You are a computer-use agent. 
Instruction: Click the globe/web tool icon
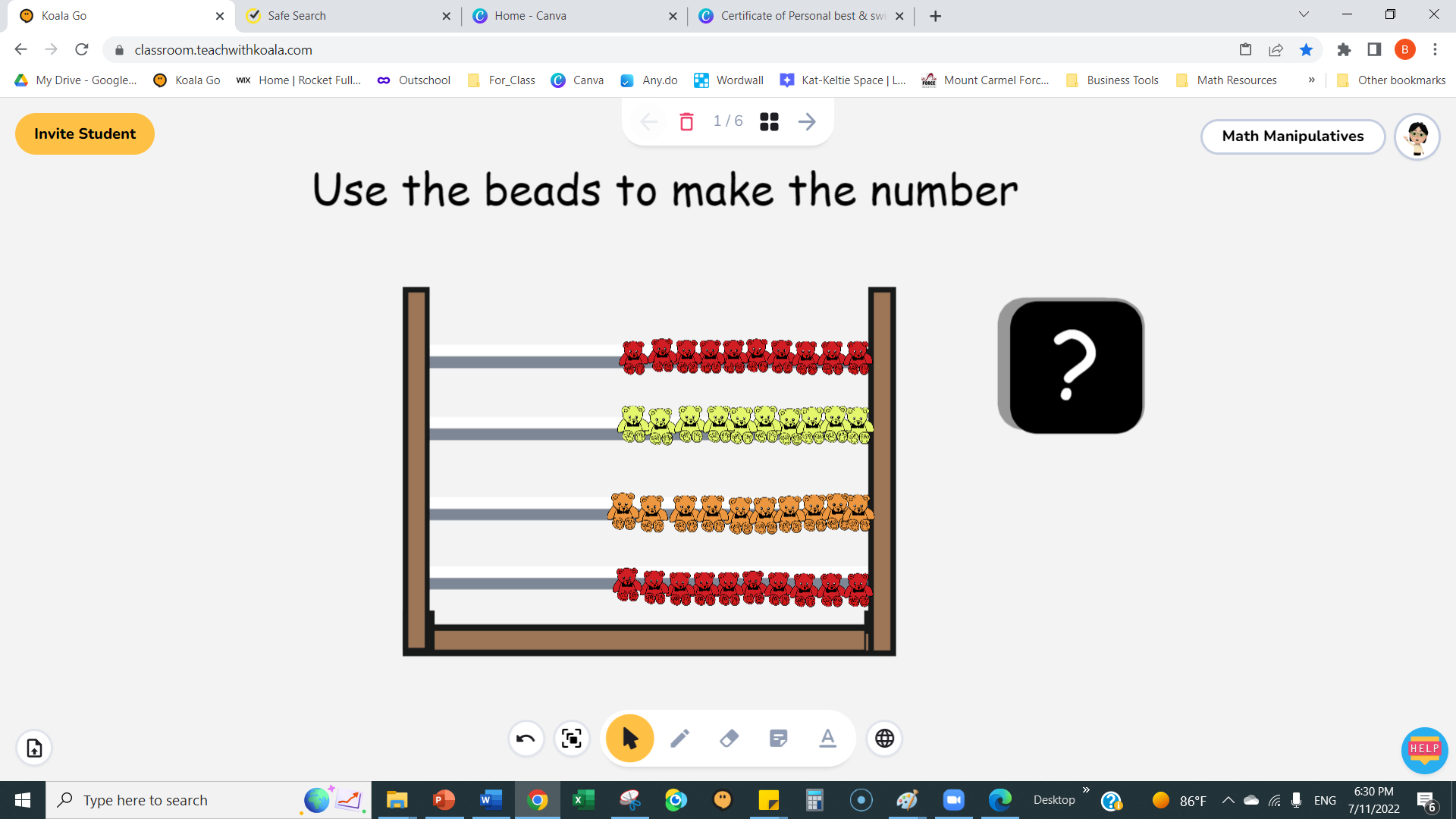pos(884,738)
